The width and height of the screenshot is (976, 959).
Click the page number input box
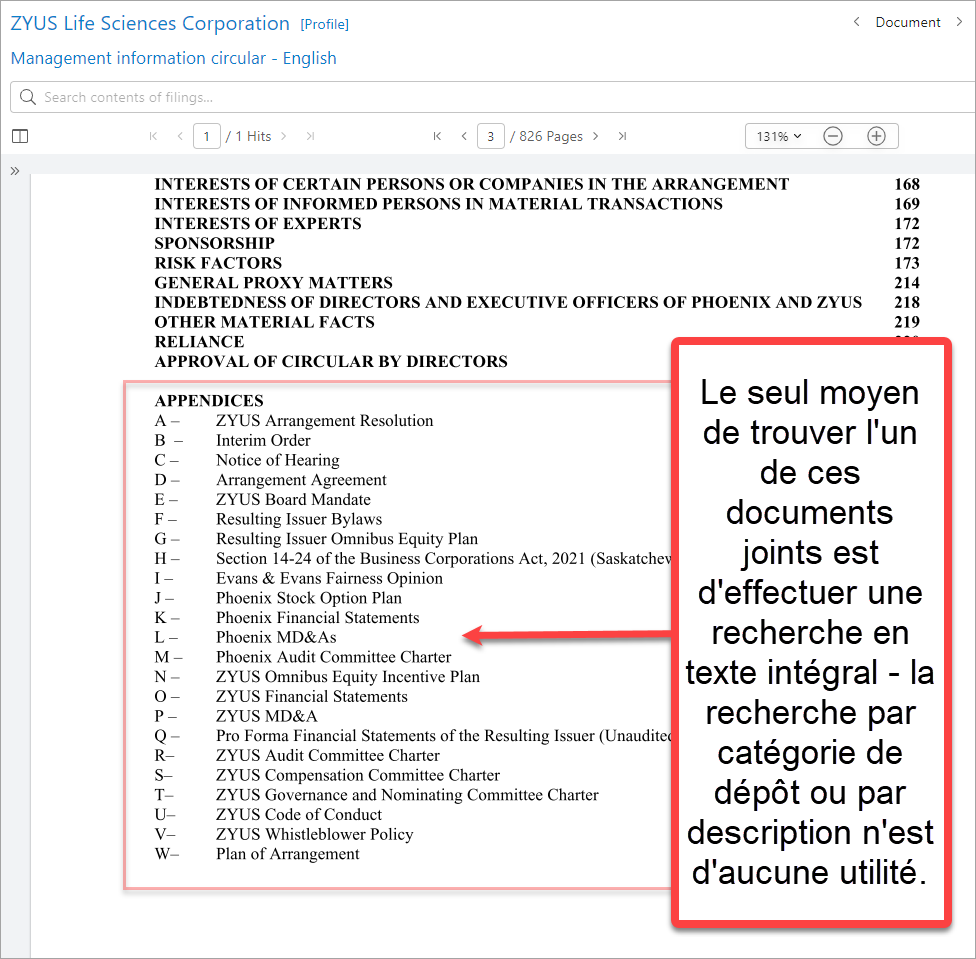(x=490, y=136)
